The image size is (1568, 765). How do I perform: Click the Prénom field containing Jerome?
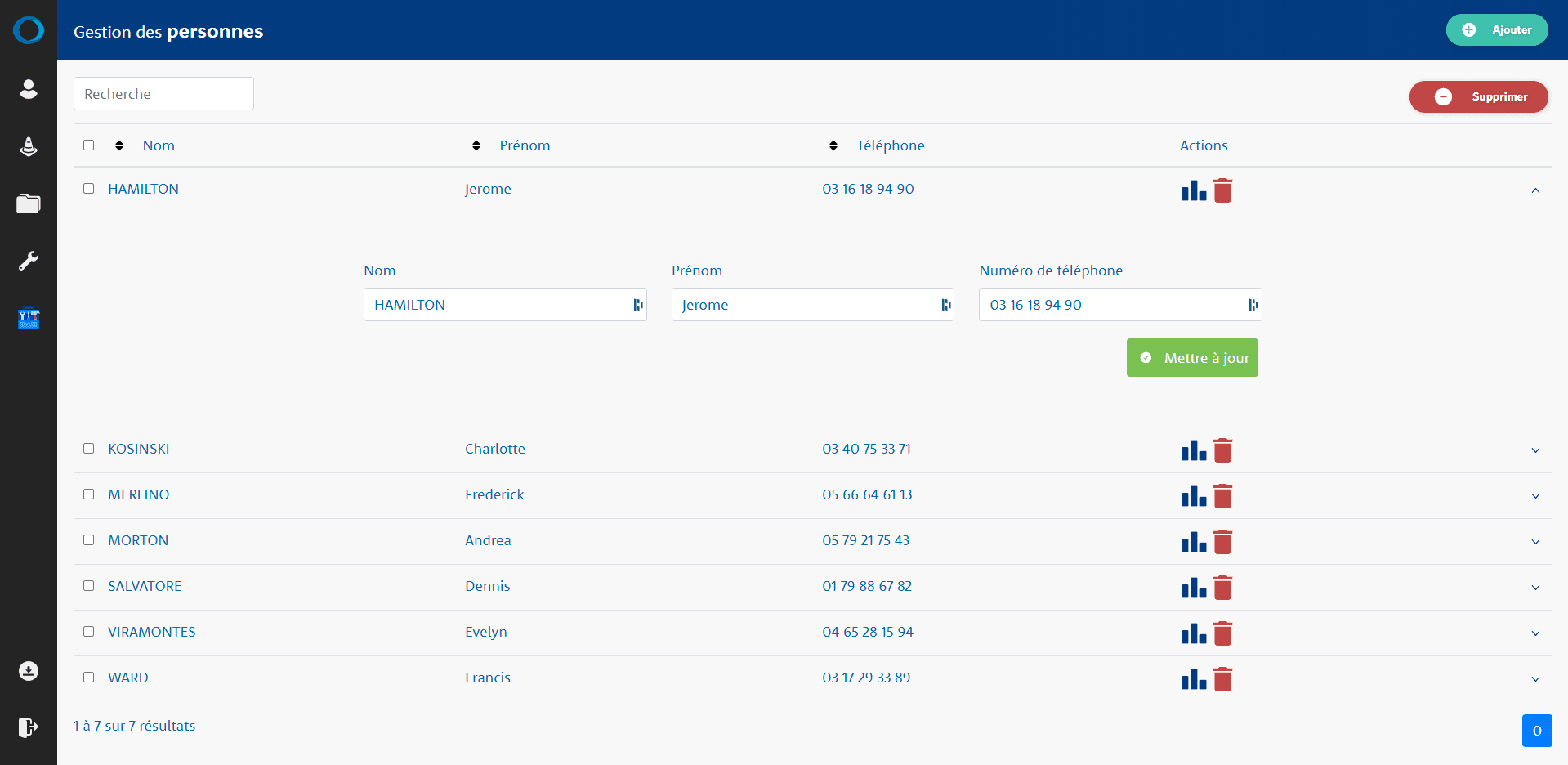[813, 305]
